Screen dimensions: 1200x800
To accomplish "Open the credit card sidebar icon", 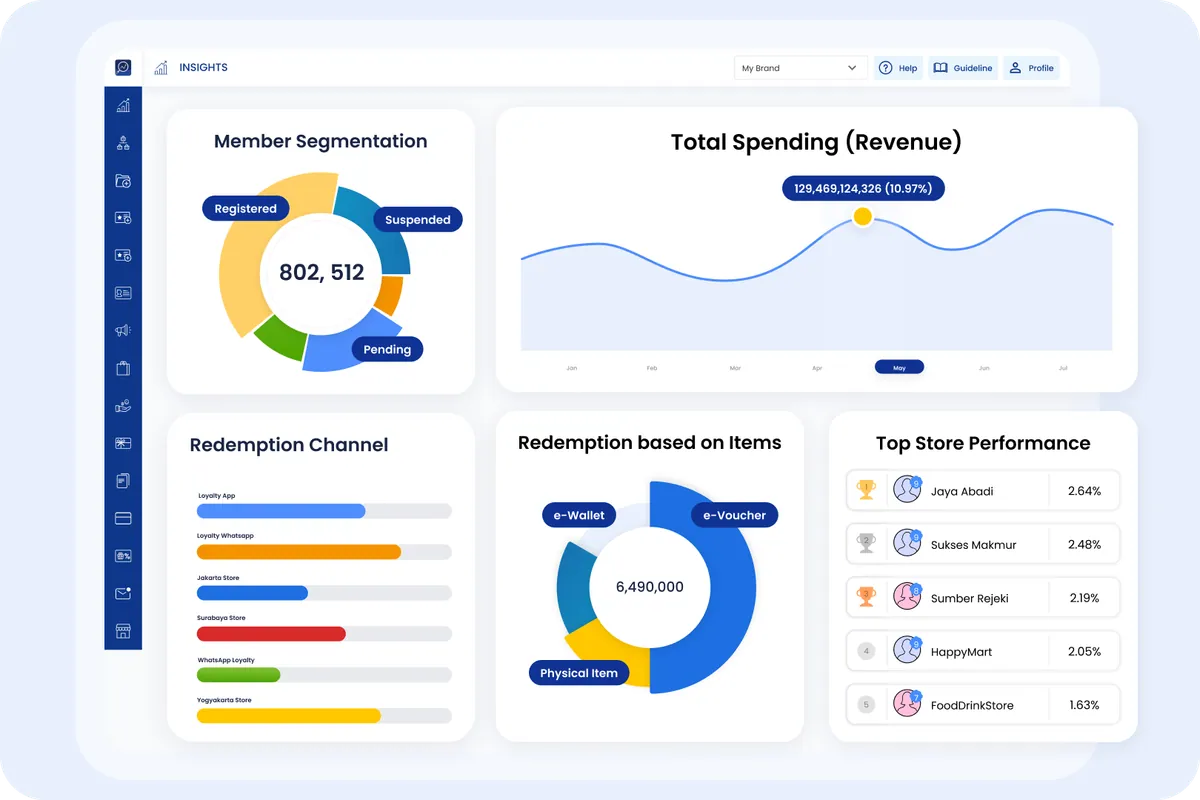I will [x=123, y=518].
